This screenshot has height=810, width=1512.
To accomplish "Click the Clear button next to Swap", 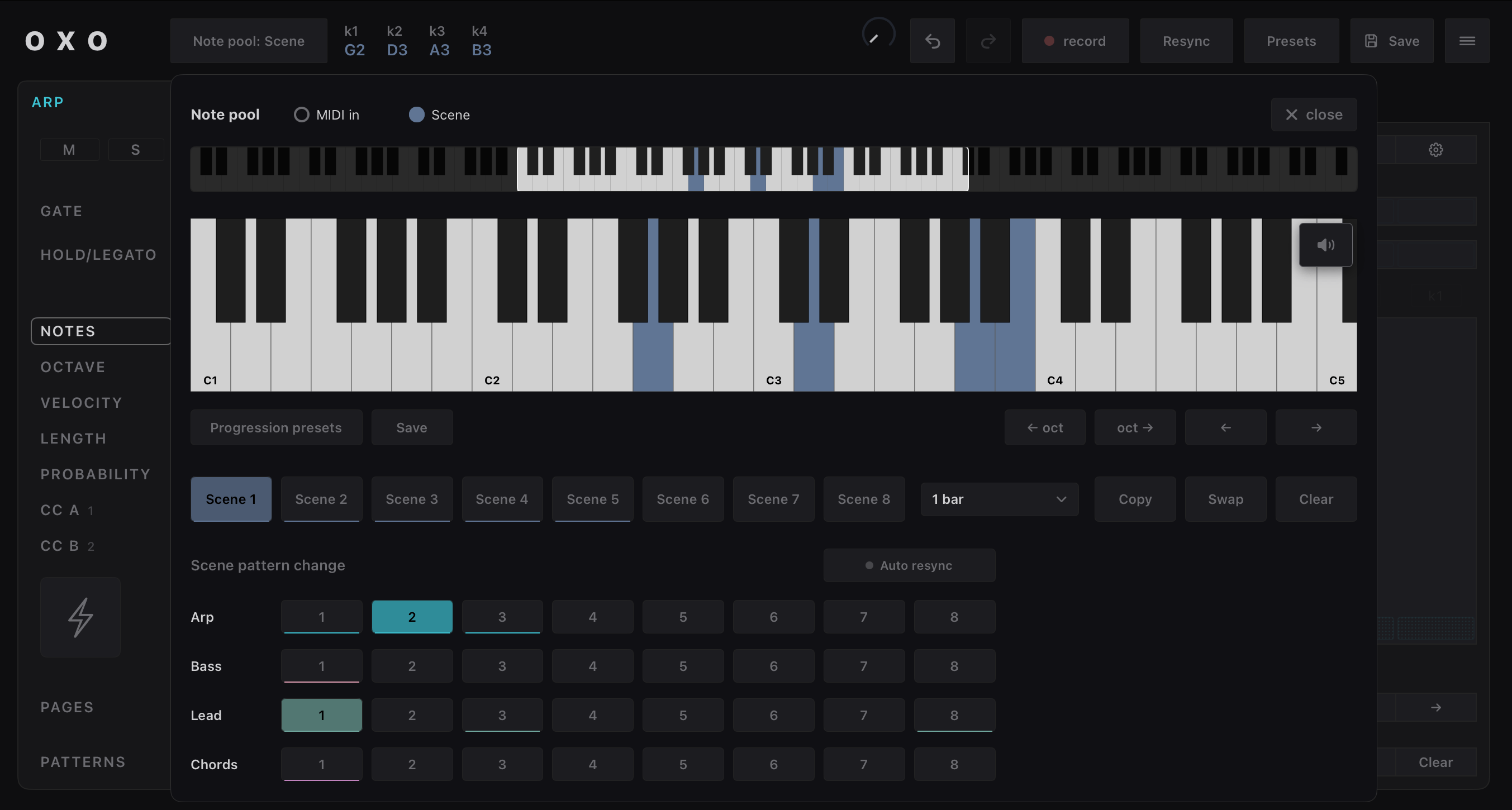I will tap(1316, 499).
